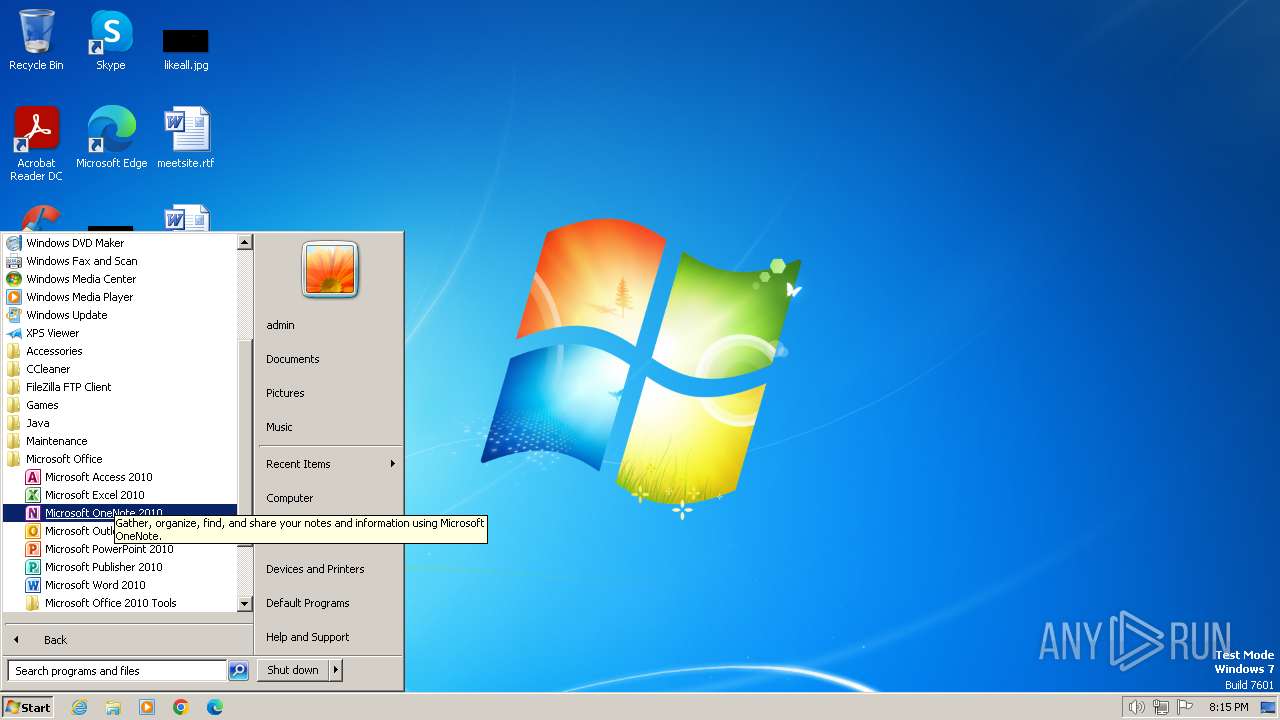
Task: Start Windows Media Player from Start menu
Action: coord(120,297)
